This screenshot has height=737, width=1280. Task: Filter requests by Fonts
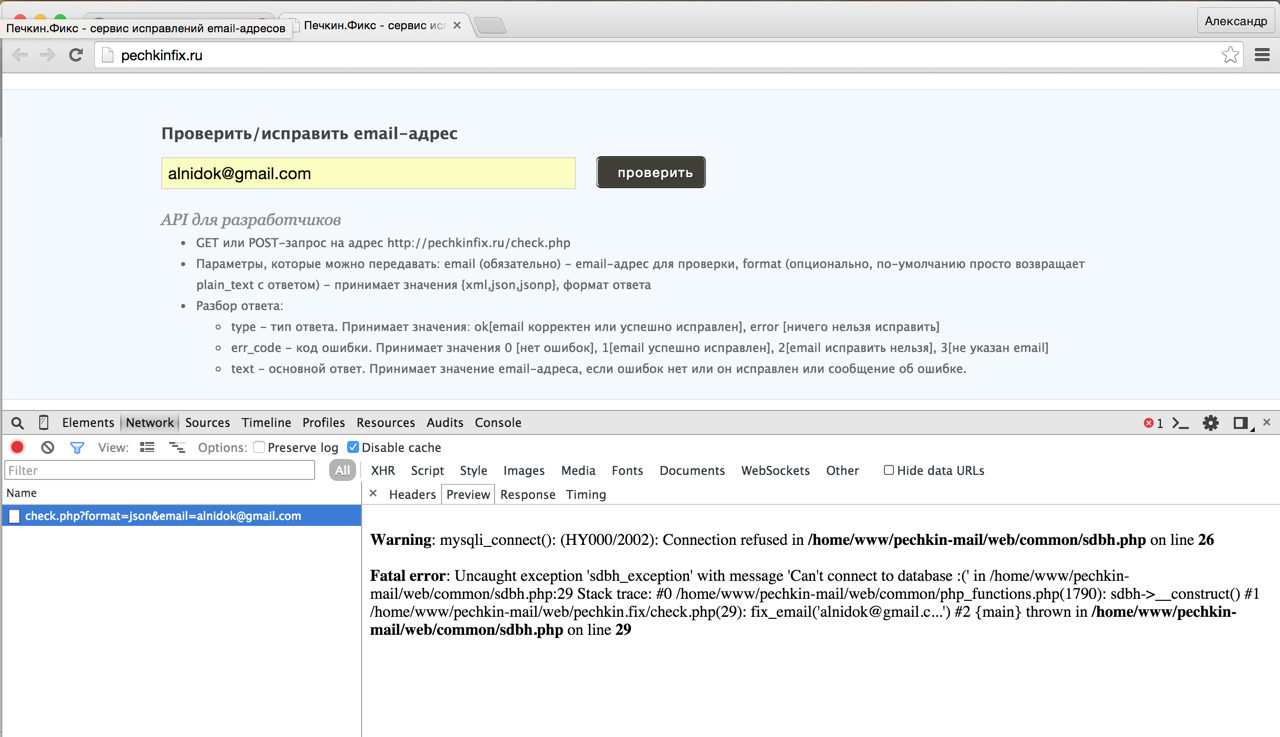pyautogui.click(x=628, y=470)
